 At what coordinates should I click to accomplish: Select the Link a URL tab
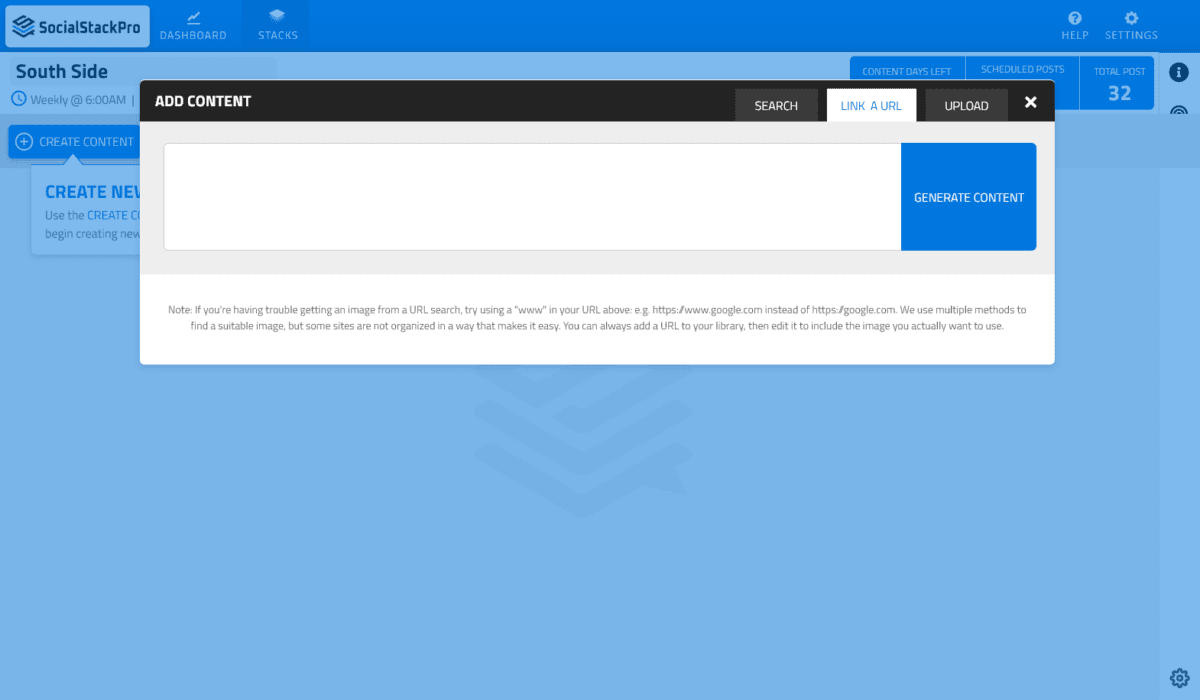871,105
